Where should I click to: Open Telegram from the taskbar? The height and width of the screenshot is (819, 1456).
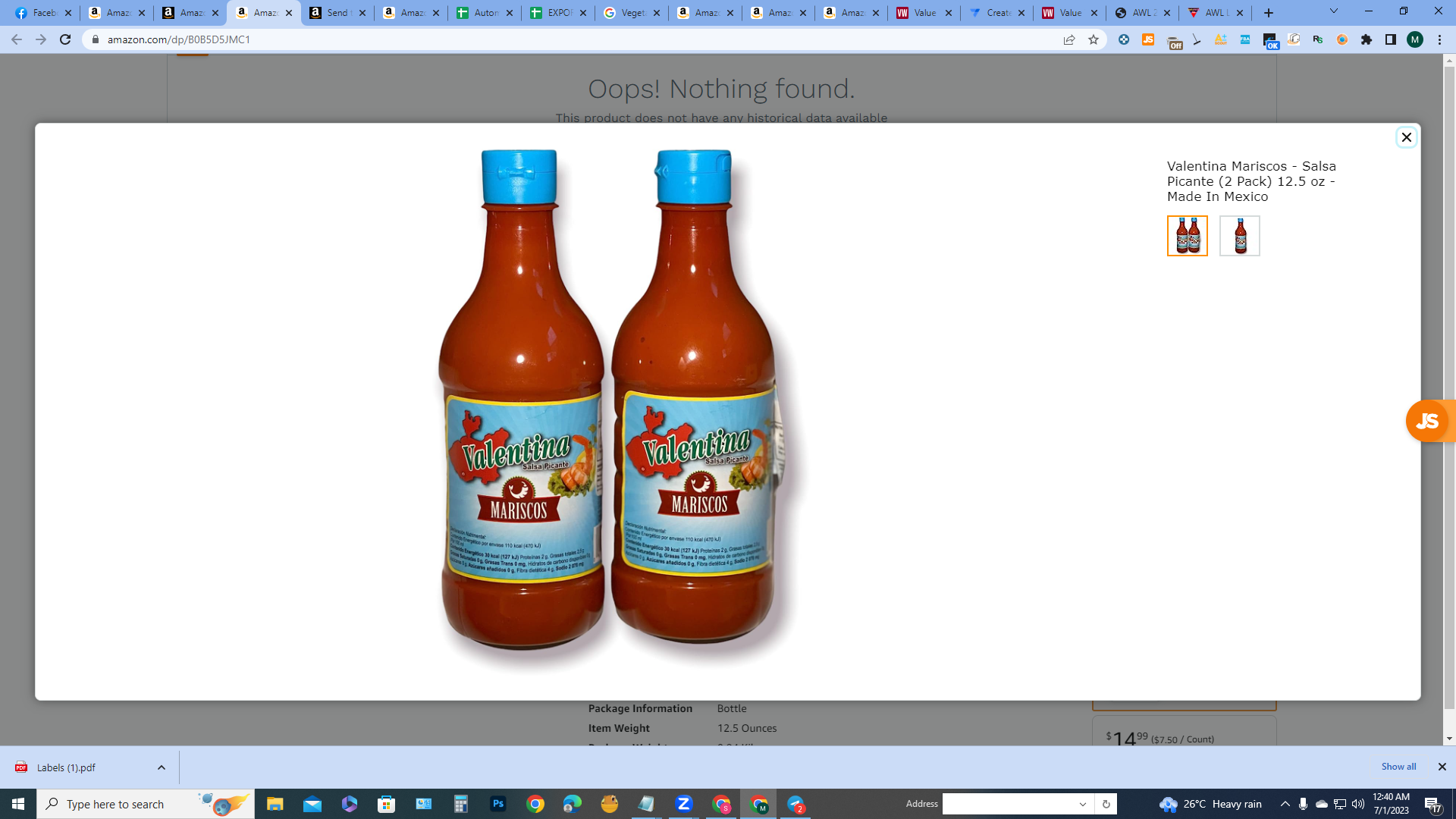[795, 804]
